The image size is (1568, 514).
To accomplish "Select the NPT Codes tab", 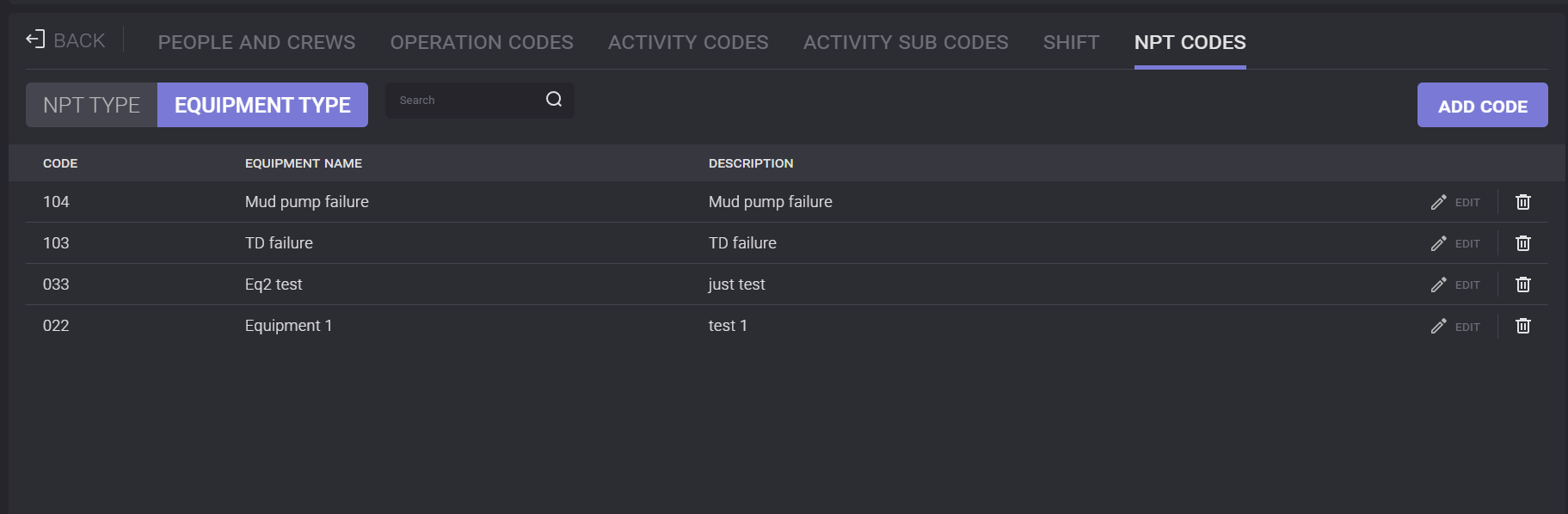I will click(1190, 42).
